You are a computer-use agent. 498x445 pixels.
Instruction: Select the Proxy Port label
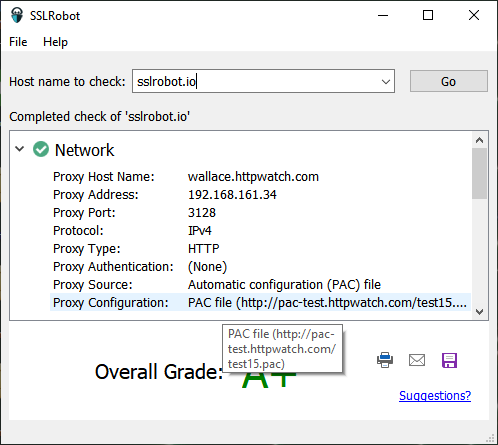(x=84, y=213)
